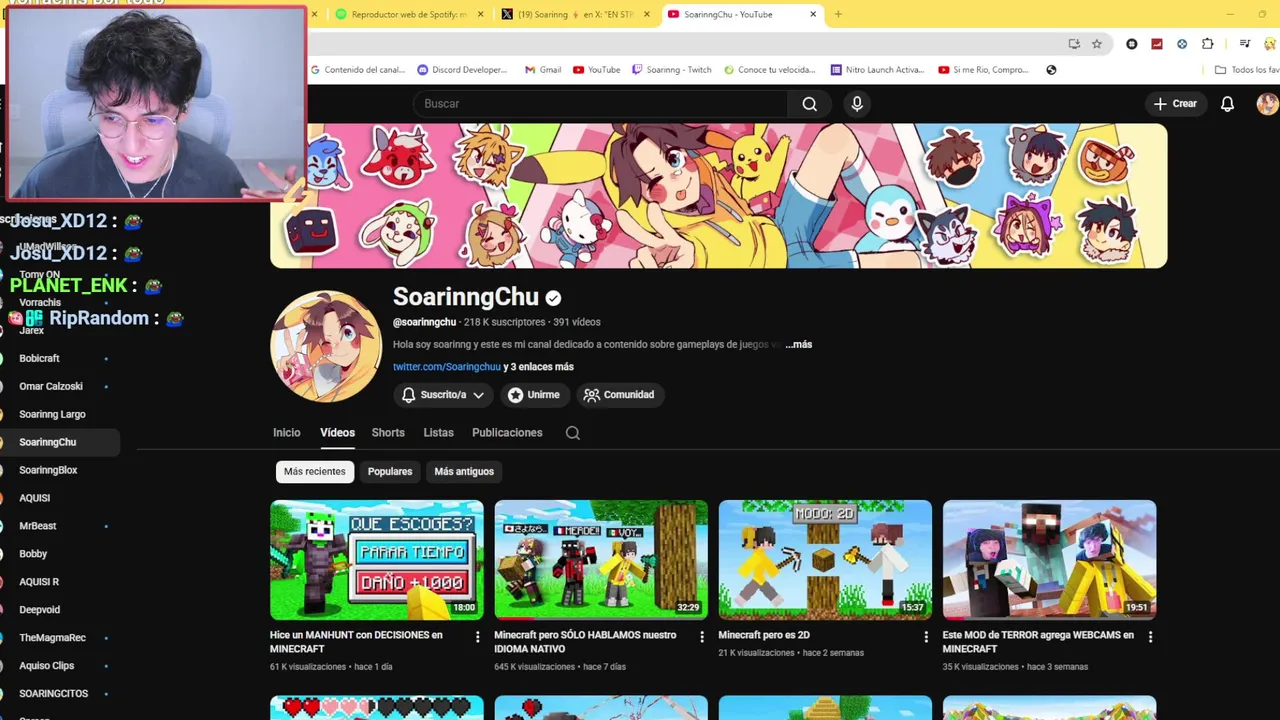Open Contenido del canal bookmark
Viewport: 1280px width, 720px height.
point(357,70)
